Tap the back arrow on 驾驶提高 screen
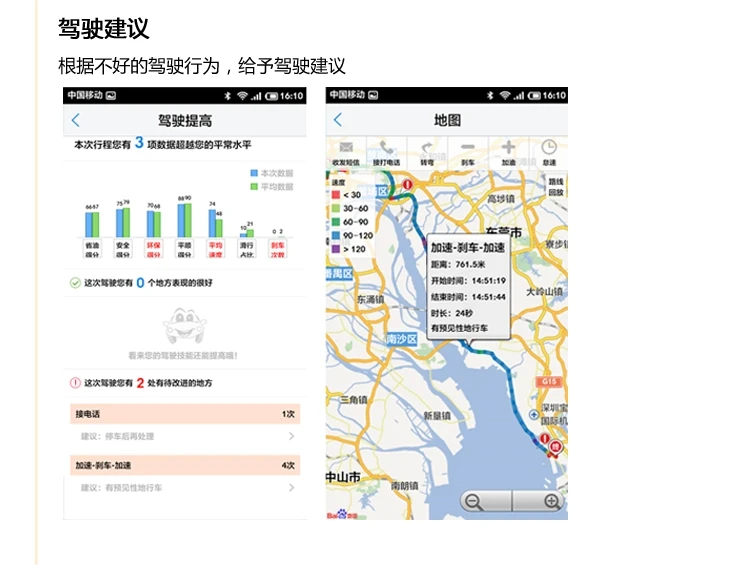This screenshot has width=750, height=565. (76, 120)
